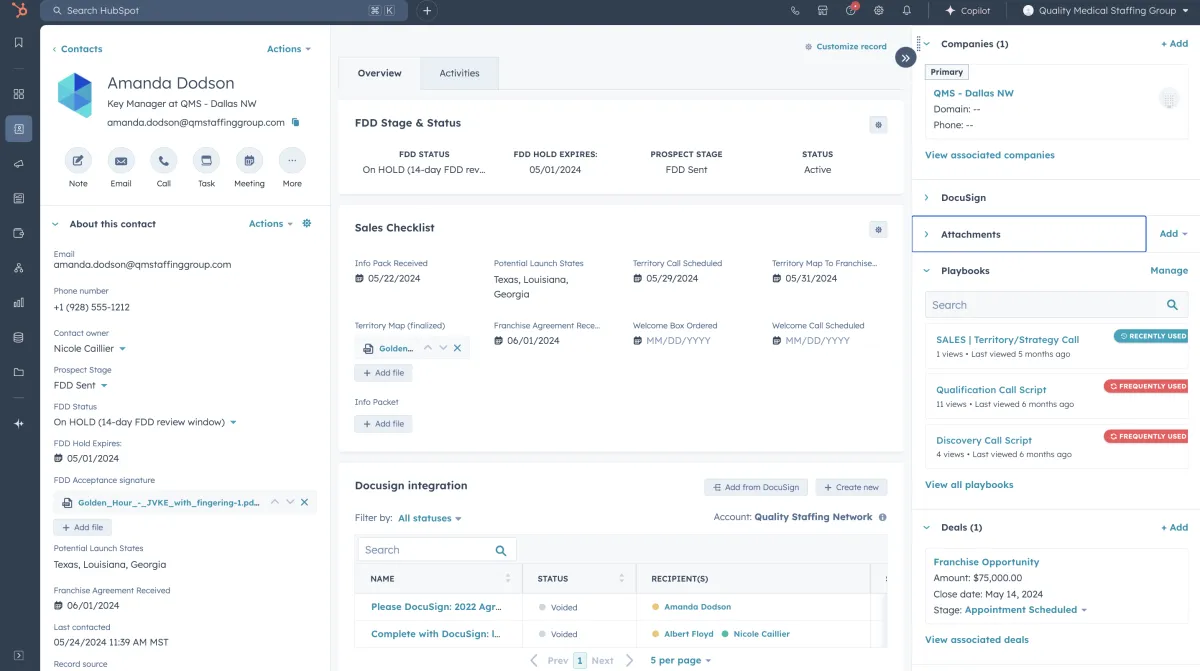Click Add from DocuSign button
Viewport: 1200px width, 671px height.
coord(755,487)
